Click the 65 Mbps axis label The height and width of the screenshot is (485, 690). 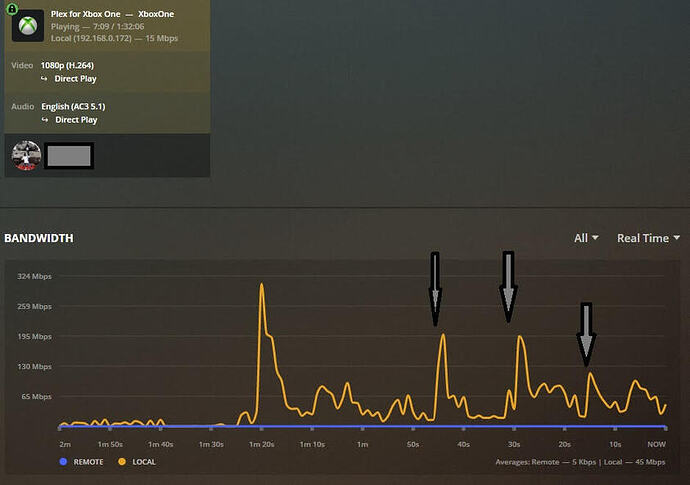(37, 397)
